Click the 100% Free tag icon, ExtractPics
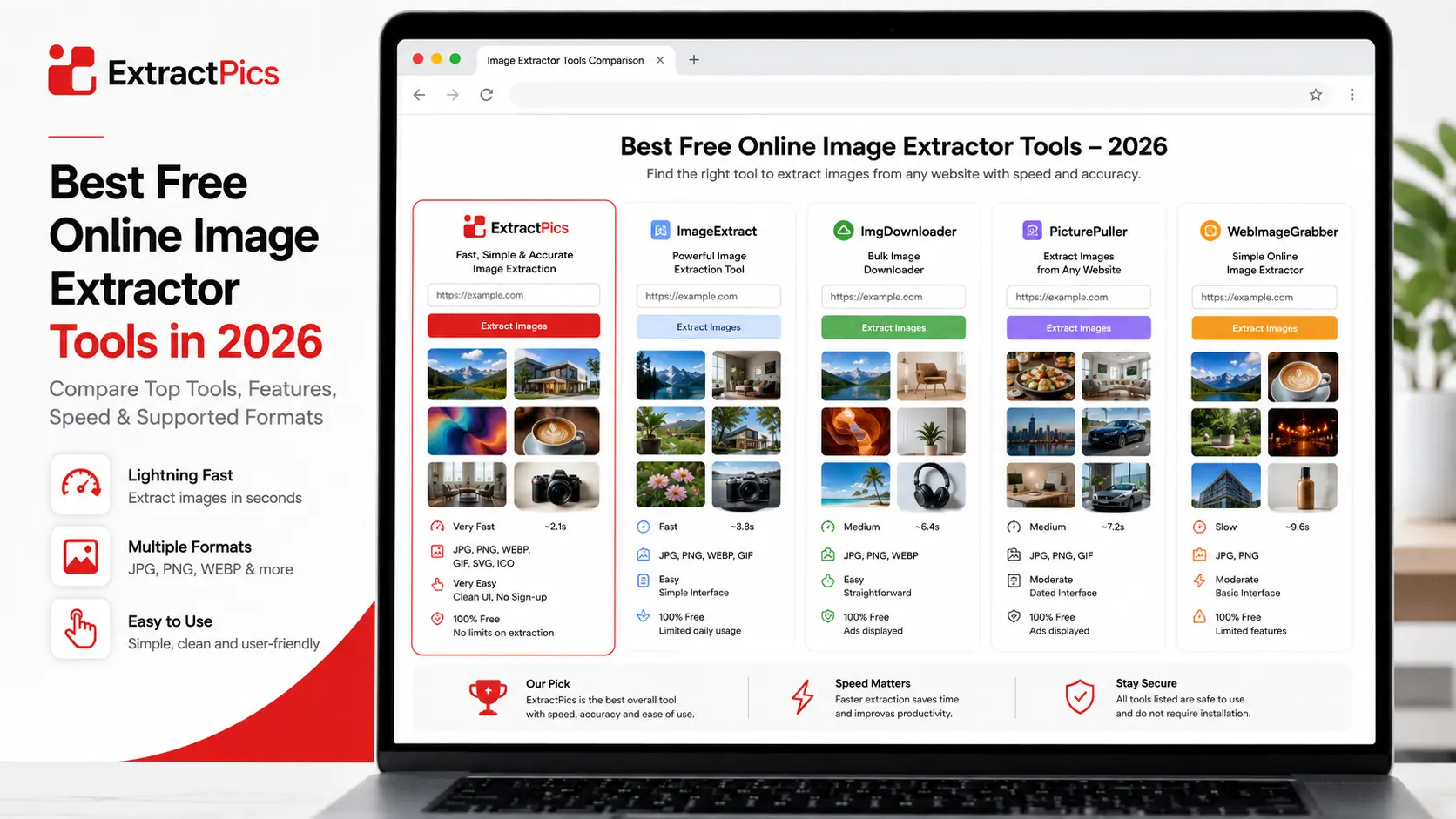The width and height of the screenshot is (1456, 819). pos(437,619)
